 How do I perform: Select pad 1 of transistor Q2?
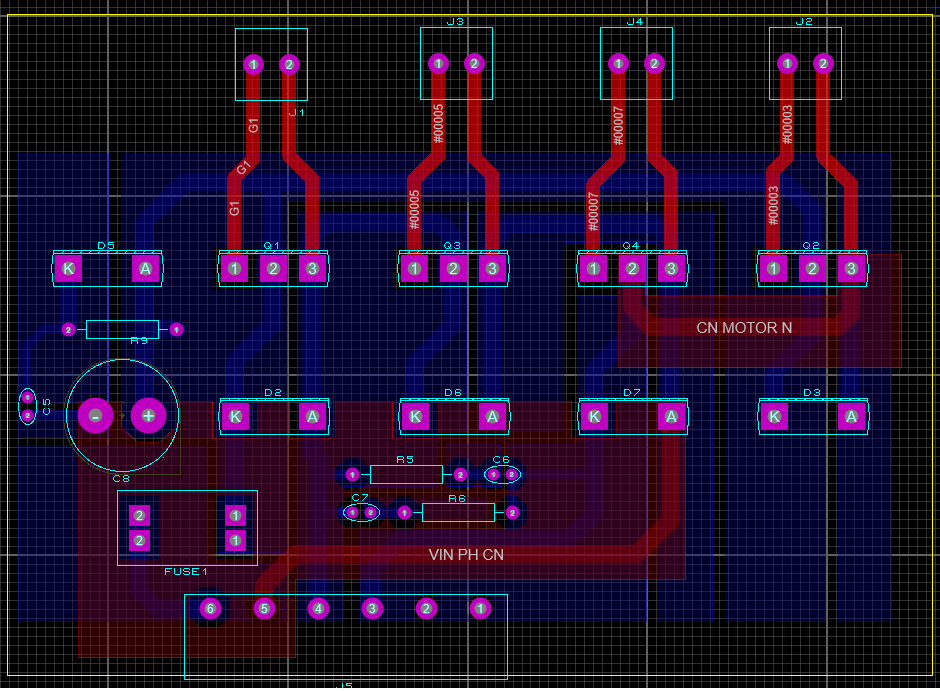773,268
